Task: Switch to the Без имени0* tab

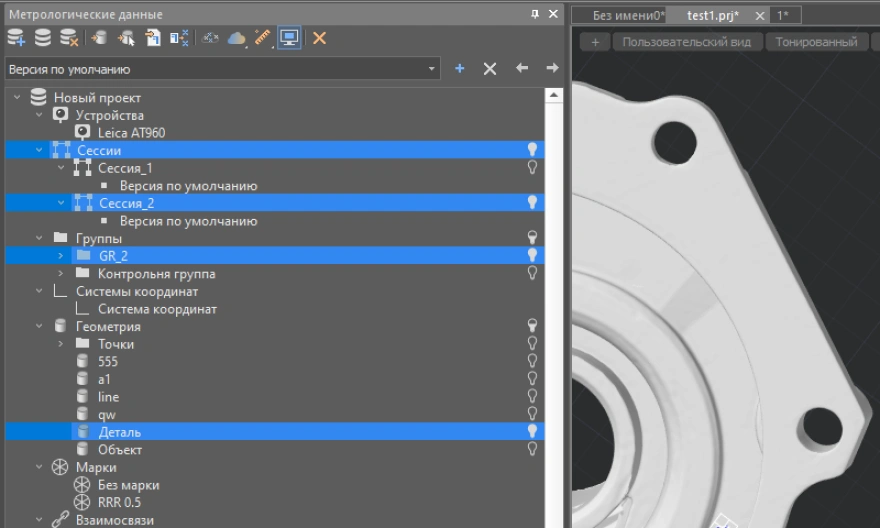Action: click(628, 16)
